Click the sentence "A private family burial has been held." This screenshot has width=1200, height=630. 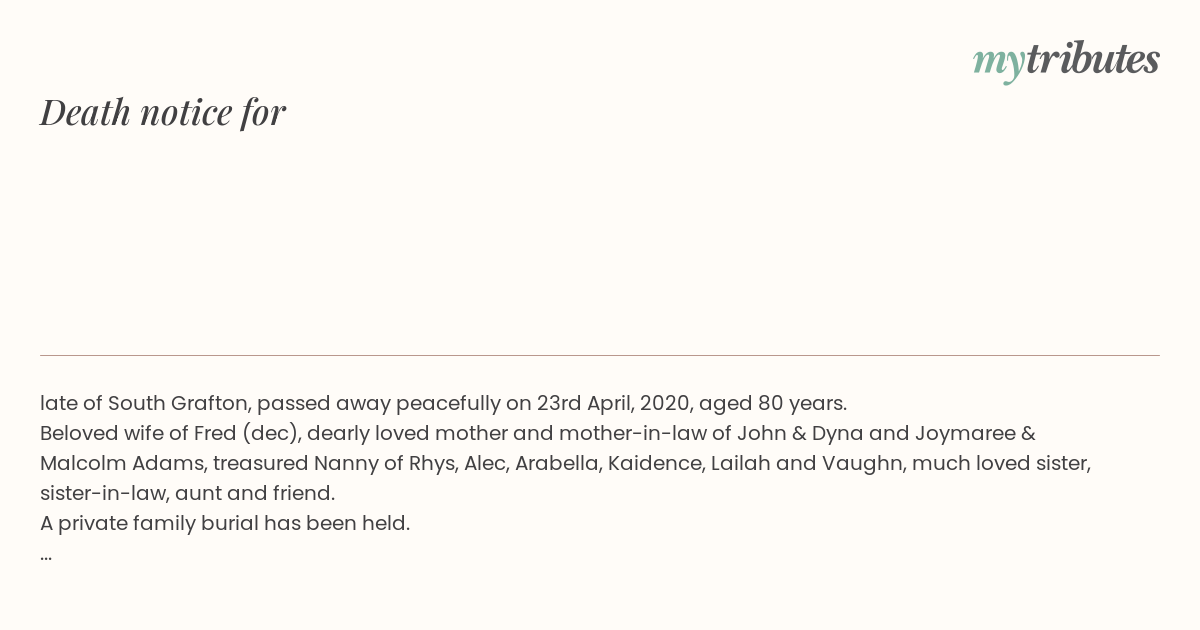pos(225,524)
